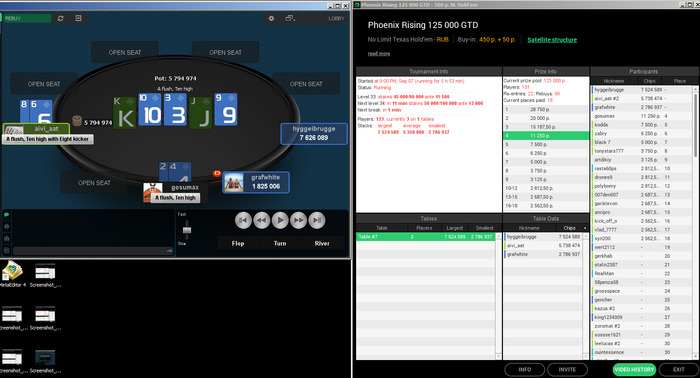
Task: Select the Table #7 row
Action: pyautogui.click(x=425, y=237)
